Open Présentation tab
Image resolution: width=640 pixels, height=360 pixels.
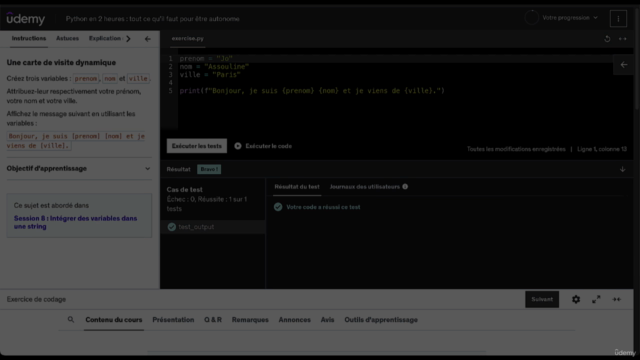[x=173, y=320]
